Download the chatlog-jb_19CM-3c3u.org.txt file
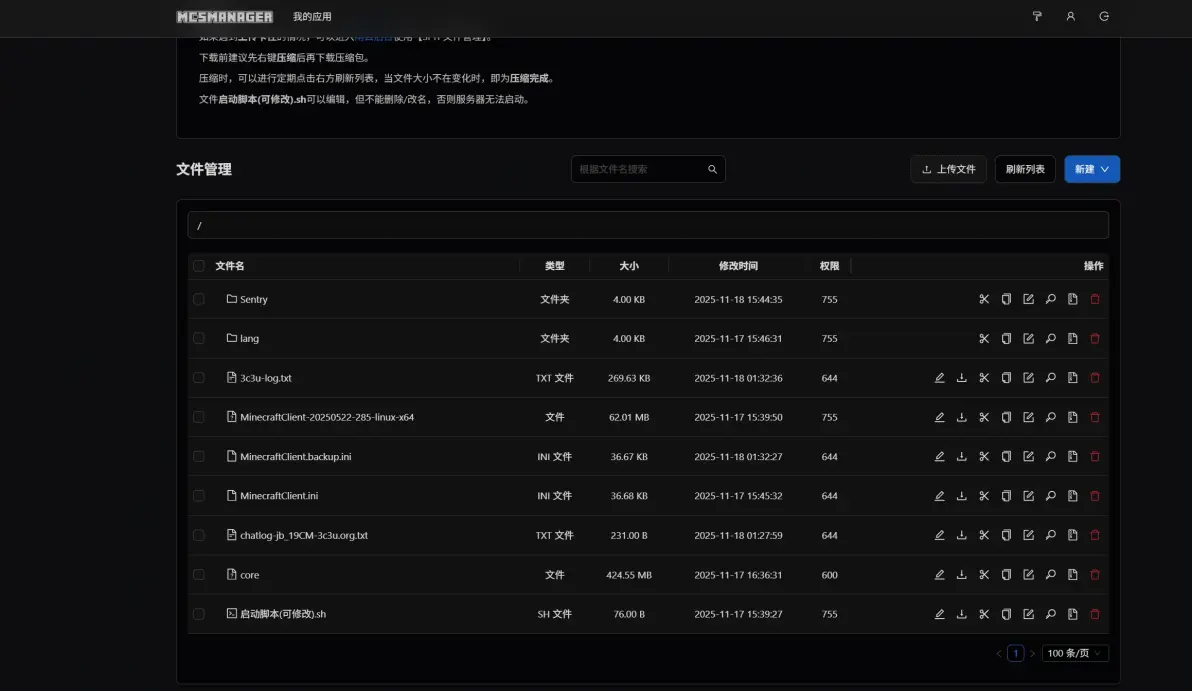This screenshot has width=1192, height=691. click(x=962, y=535)
